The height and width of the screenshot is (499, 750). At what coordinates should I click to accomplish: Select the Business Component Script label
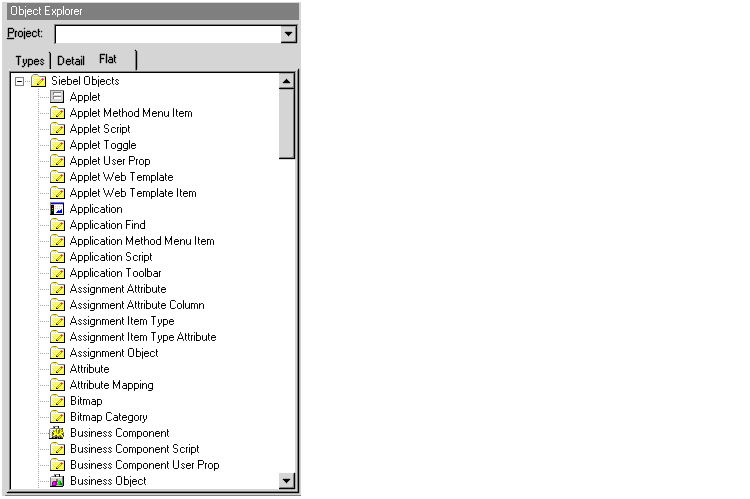click(x=135, y=449)
